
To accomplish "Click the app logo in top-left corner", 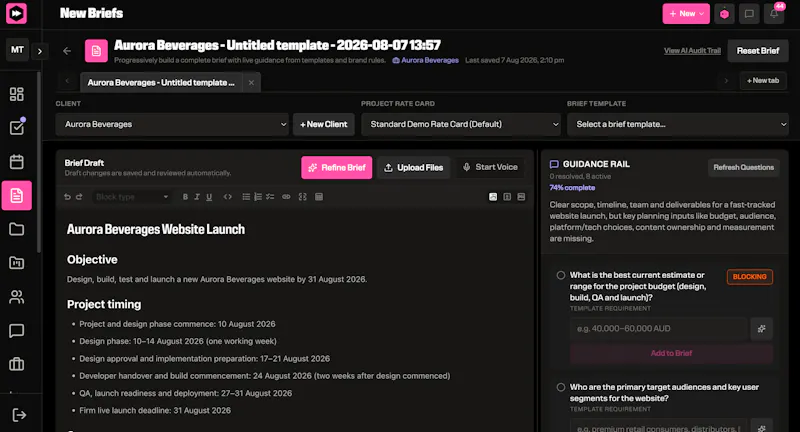I will click(16, 13).
